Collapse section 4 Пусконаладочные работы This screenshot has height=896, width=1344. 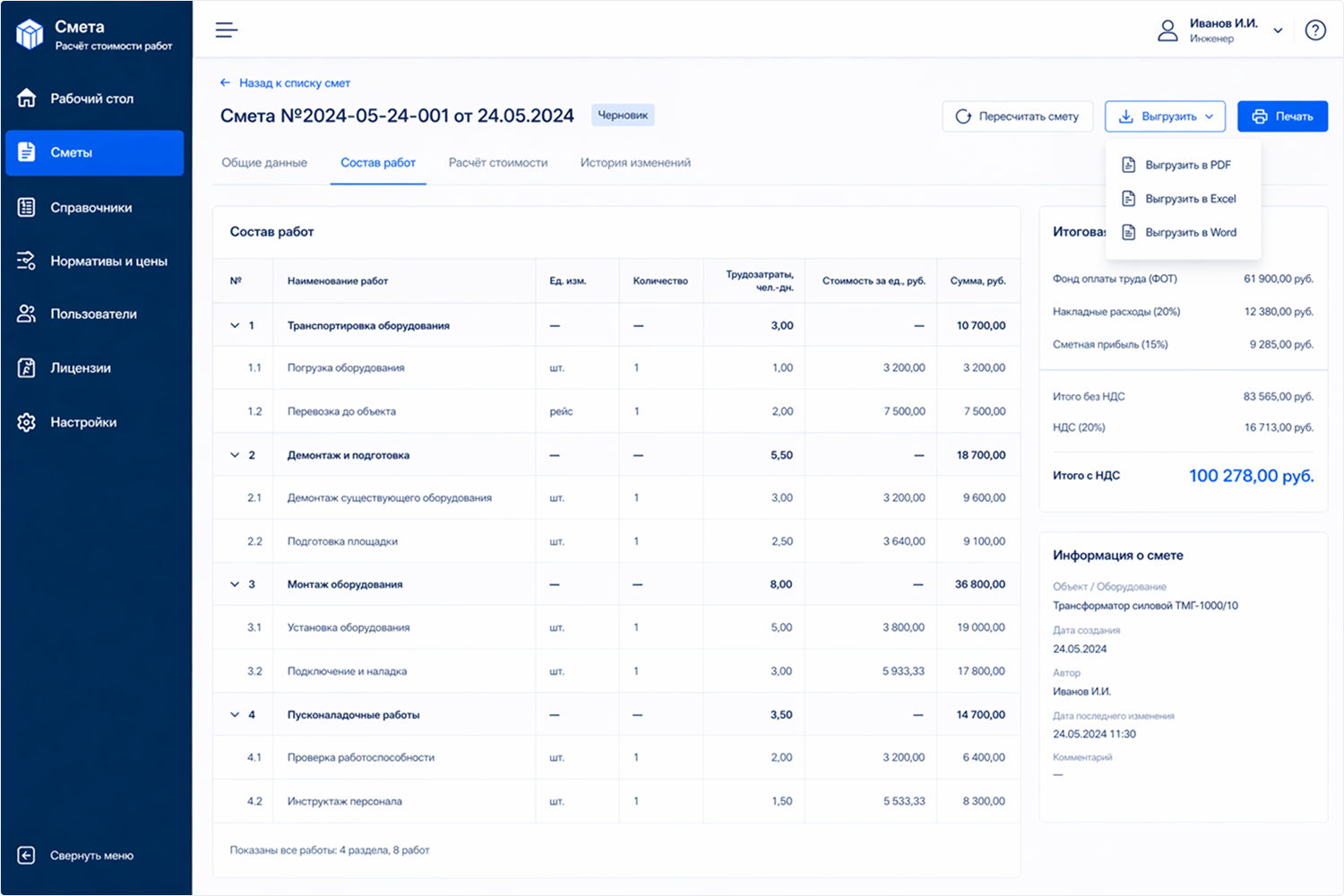pyautogui.click(x=235, y=715)
